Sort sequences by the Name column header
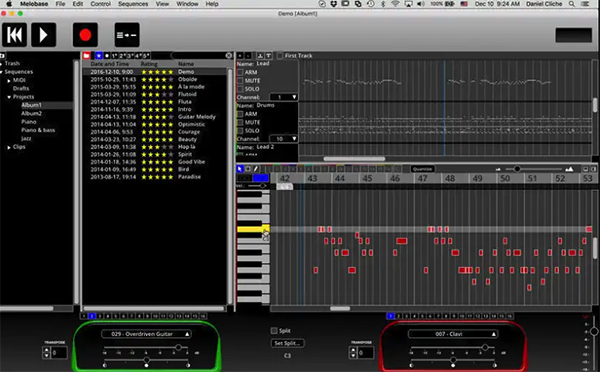The width and height of the screenshot is (600, 372). pos(186,64)
